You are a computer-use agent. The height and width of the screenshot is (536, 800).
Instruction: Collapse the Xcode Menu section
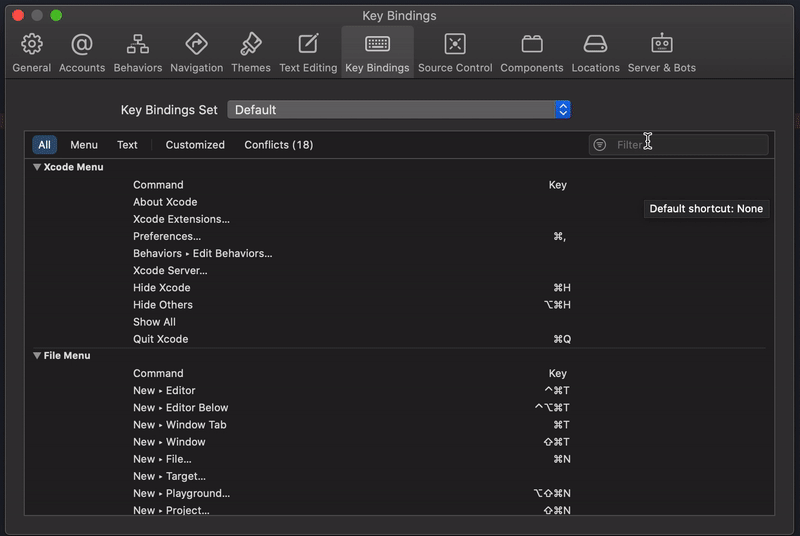pos(37,167)
